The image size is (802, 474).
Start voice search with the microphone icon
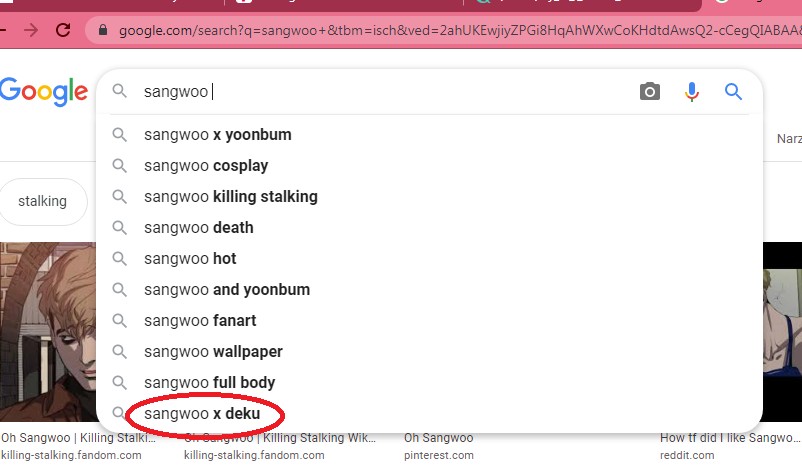coord(691,92)
